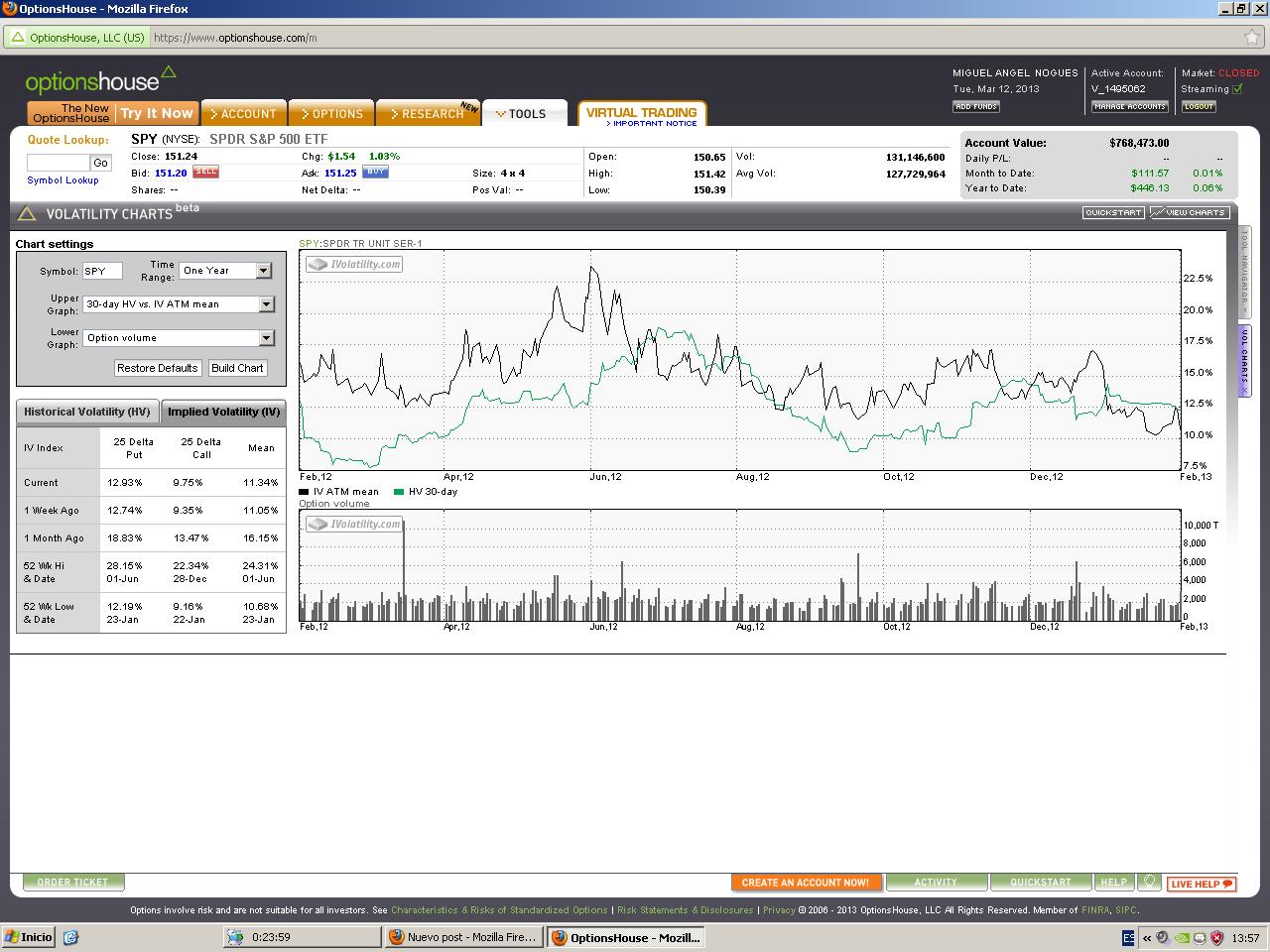This screenshot has height=952, width=1270.
Task: Open the Research menu tab
Action: 429,114
